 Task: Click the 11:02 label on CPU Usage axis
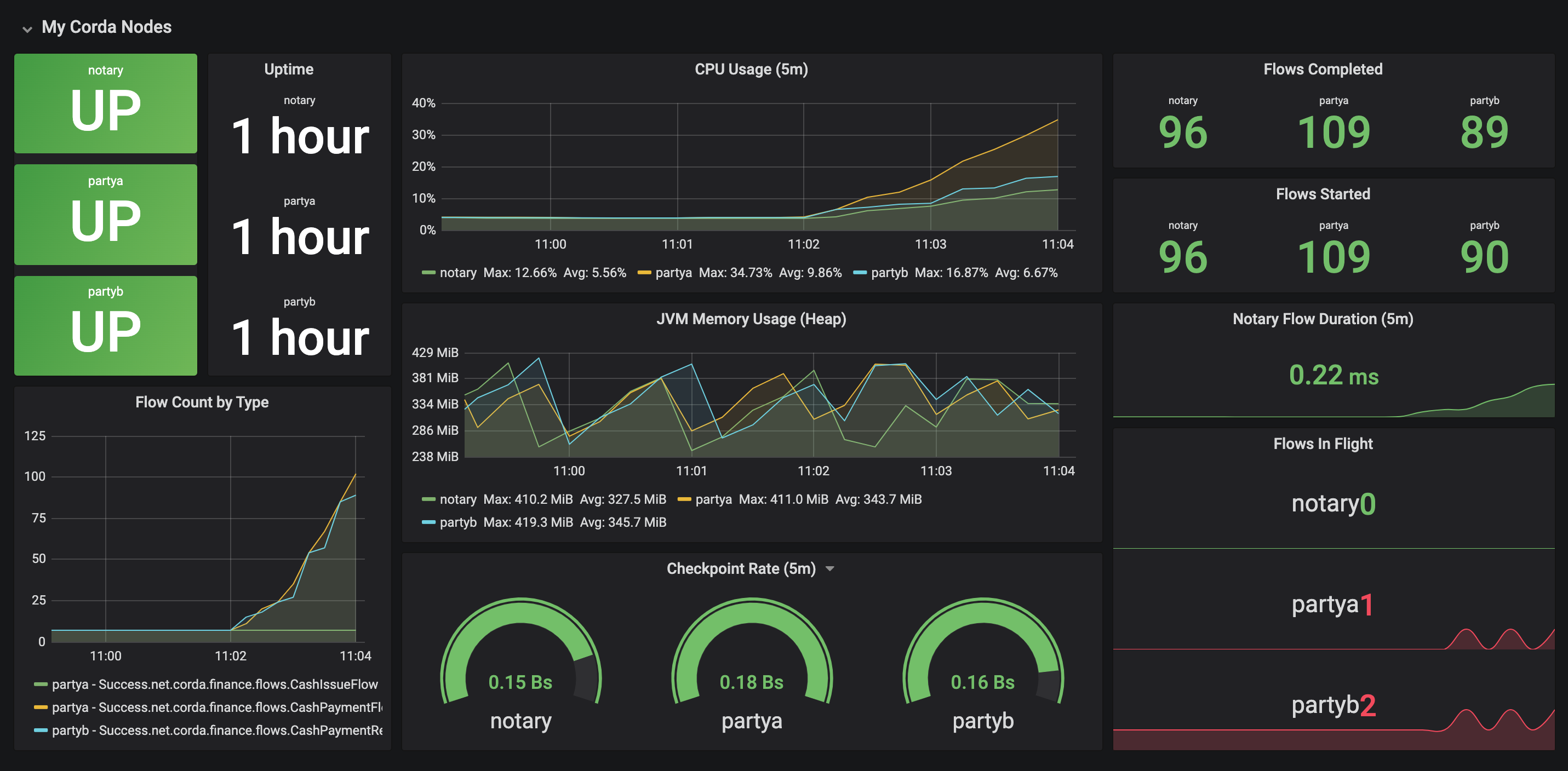pyautogui.click(x=804, y=244)
